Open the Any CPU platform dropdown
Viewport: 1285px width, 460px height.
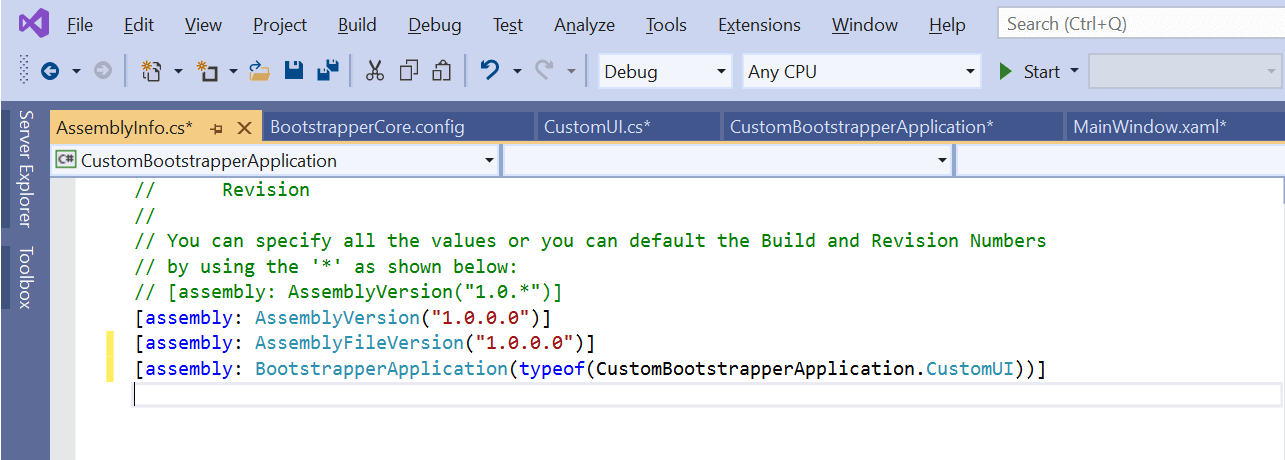point(862,72)
